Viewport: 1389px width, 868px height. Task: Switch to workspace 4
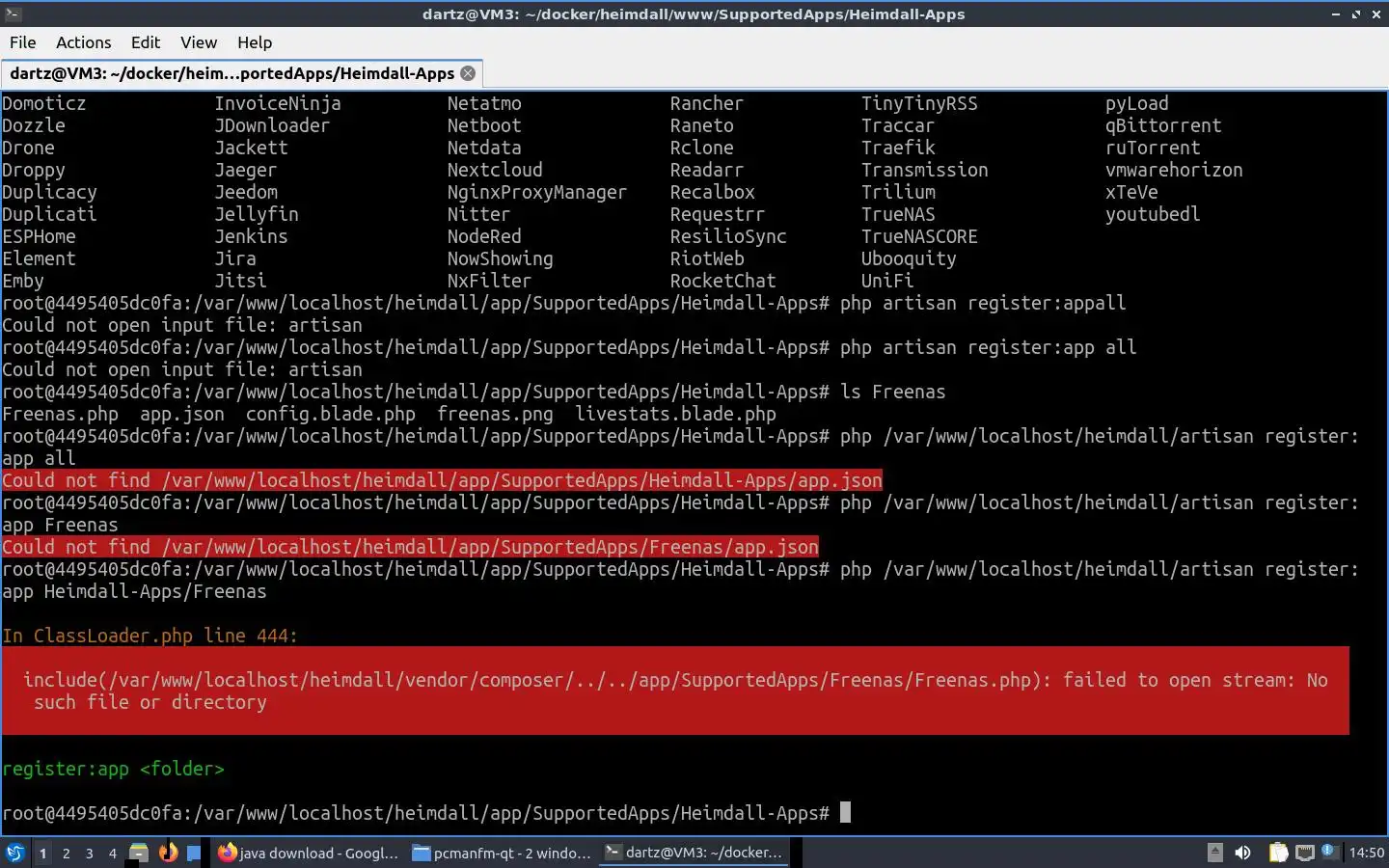pos(113,853)
